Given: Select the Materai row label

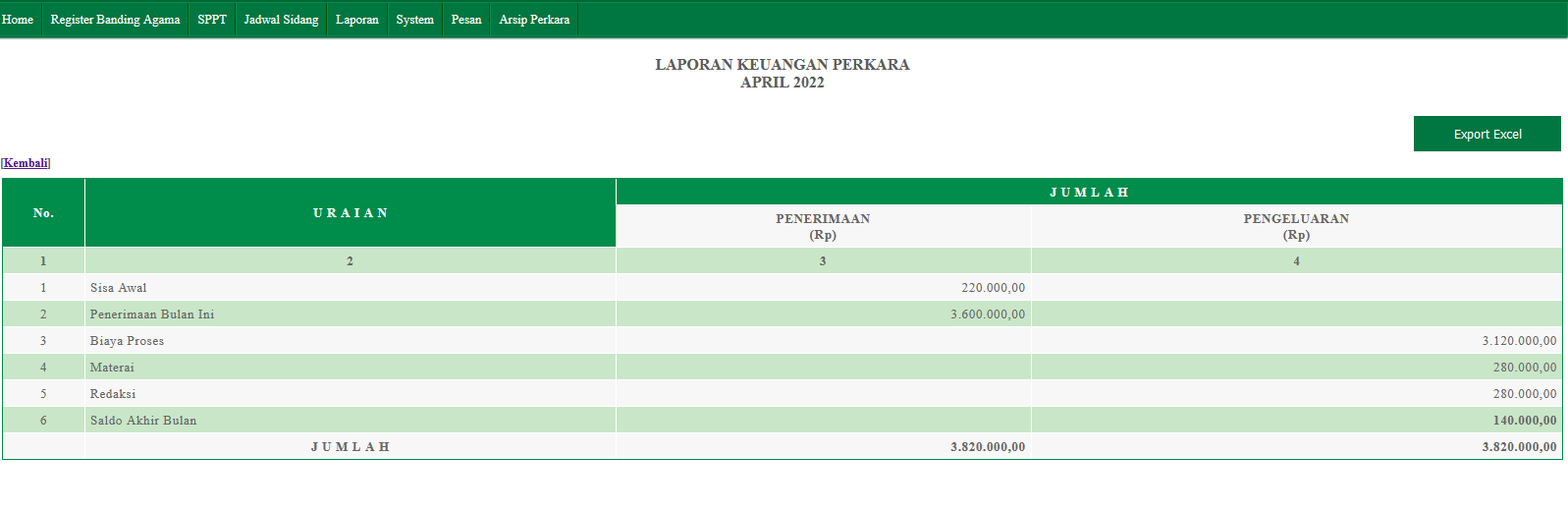Looking at the screenshot, I should click(x=112, y=368).
